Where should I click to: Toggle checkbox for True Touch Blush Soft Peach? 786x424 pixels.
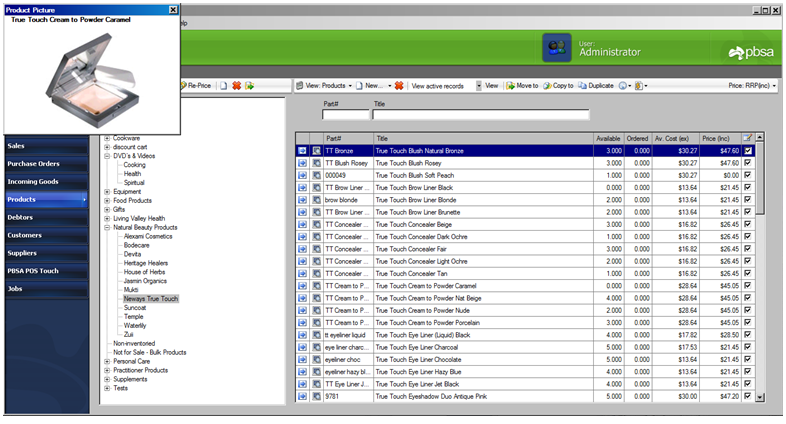[747, 175]
